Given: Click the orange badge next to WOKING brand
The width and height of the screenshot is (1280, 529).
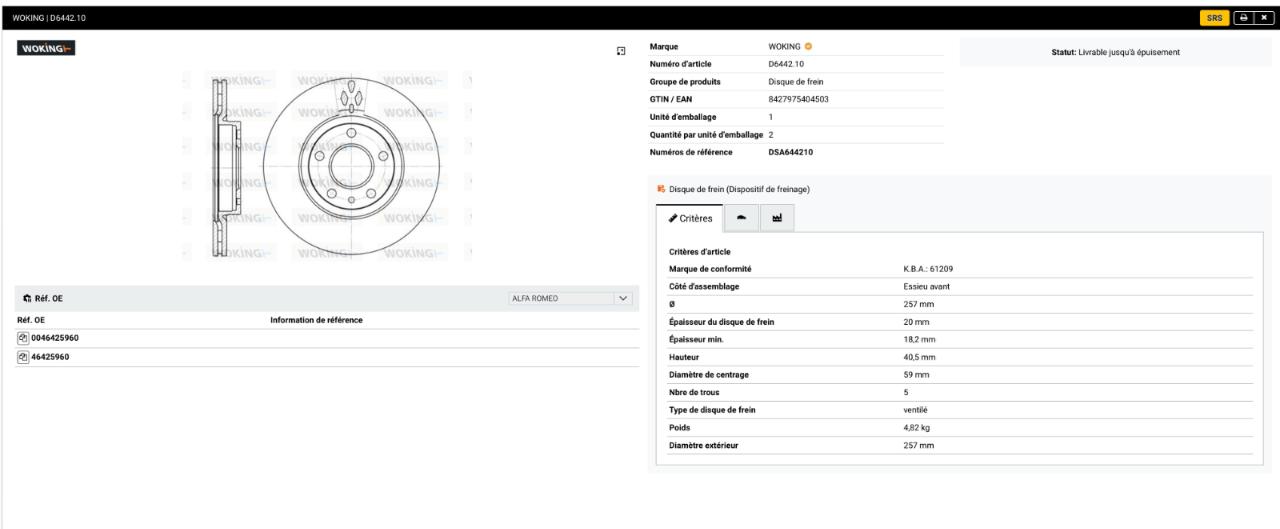Looking at the screenshot, I should pyautogui.click(x=808, y=48).
